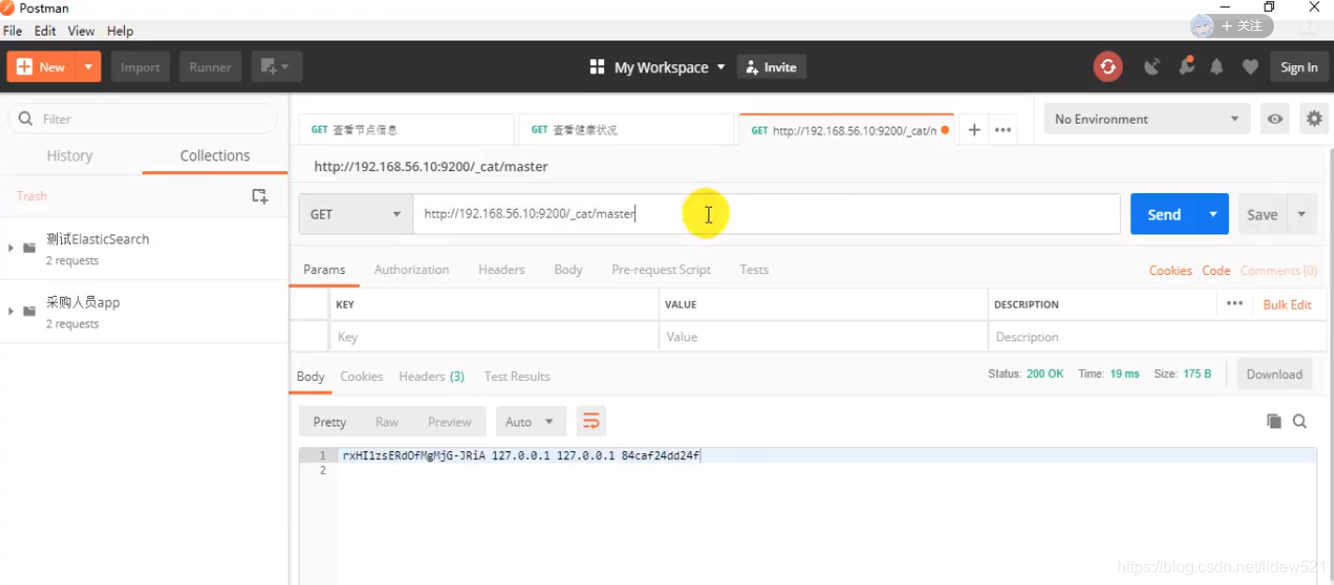
Task: Click the heart icon in header
Action: coord(1250,67)
